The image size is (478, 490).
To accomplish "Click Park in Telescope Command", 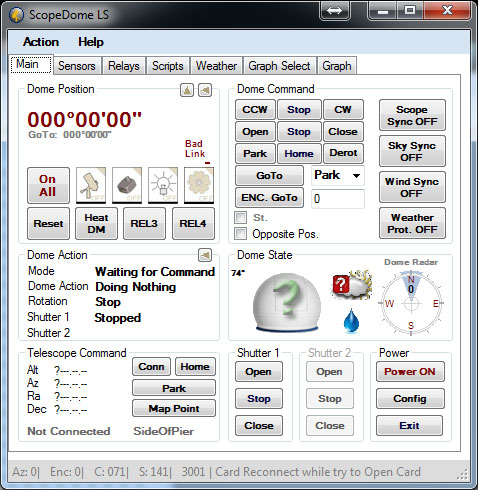I will (174, 388).
